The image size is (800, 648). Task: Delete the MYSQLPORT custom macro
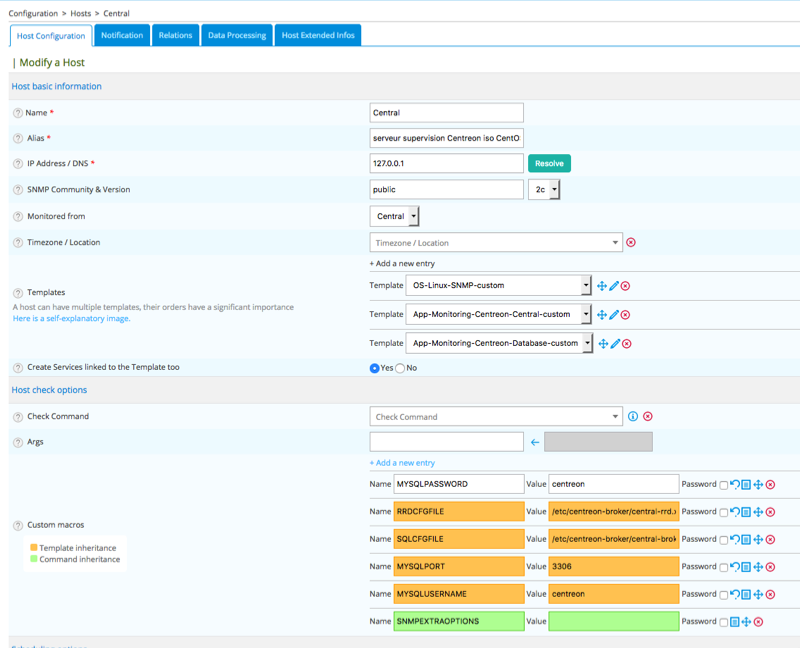[x=770, y=567]
